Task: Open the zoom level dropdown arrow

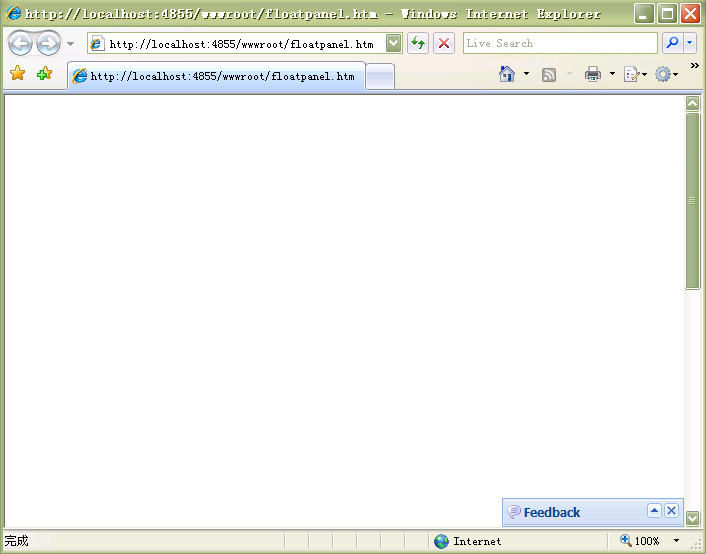Action: coord(676,540)
